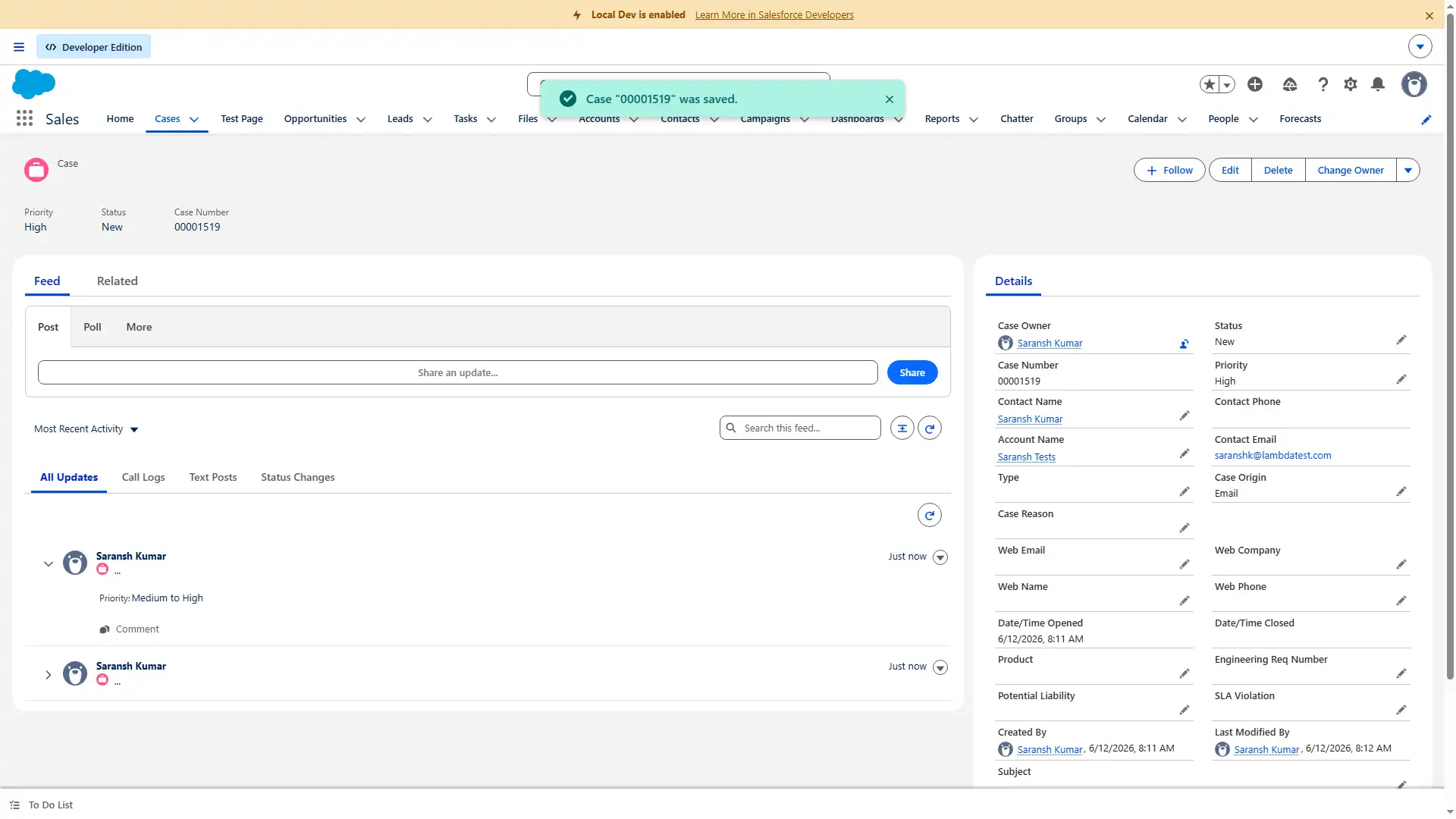Click the refresh icon under the All Updates tab
Viewport: 1456px width, 819px height.
coord(930,516)
